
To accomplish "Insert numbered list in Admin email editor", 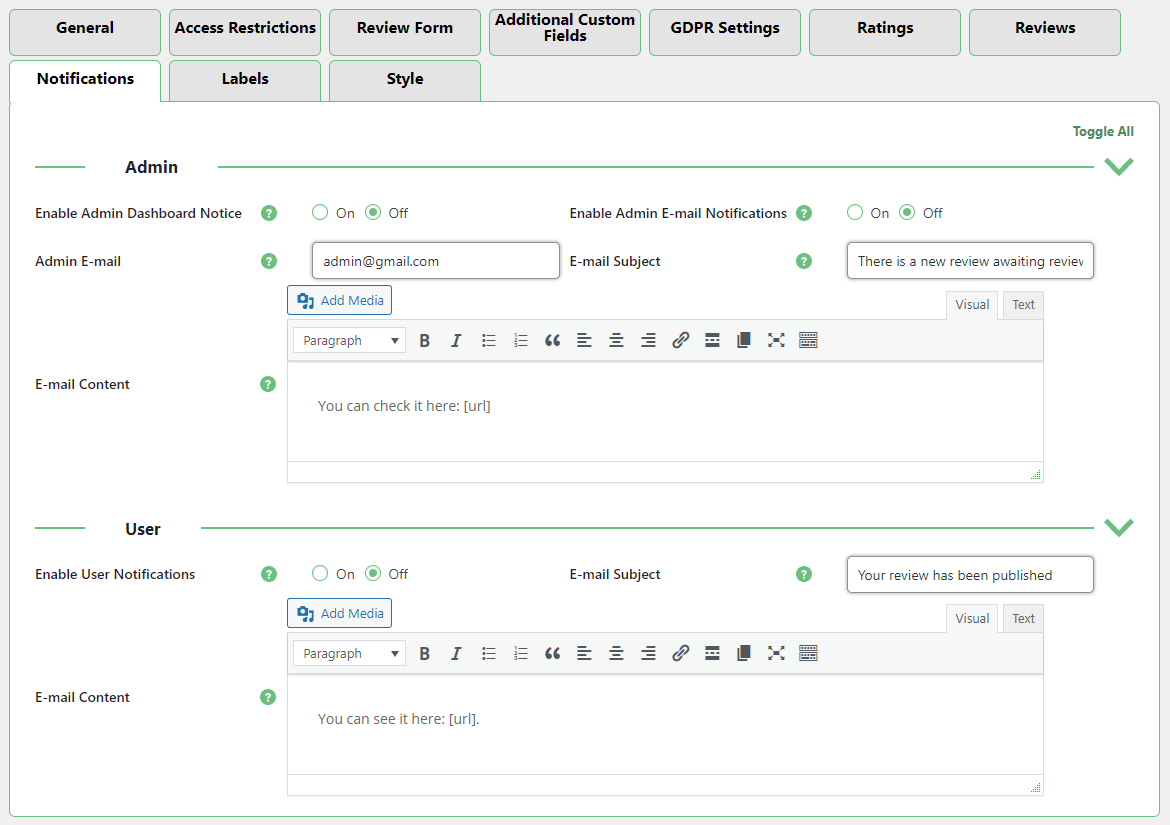I will click(521, 341).
